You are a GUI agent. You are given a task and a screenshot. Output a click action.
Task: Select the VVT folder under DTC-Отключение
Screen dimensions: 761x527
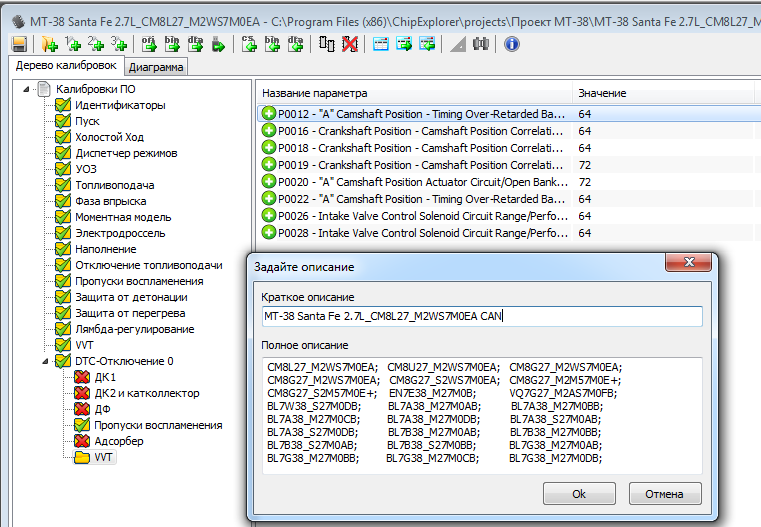point(104,457)
